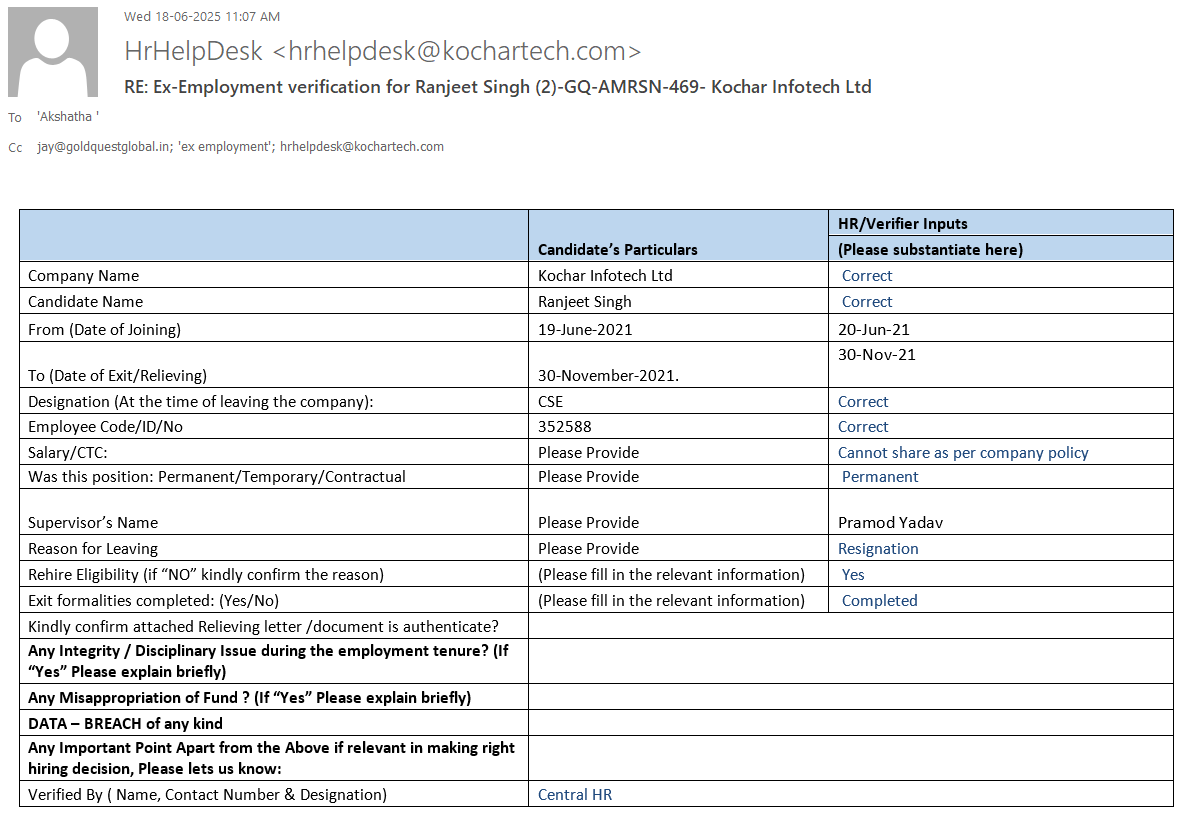Click the Candidate Name row label
The height and width of the screenshot is (815, 1187).
pos(86,301)
